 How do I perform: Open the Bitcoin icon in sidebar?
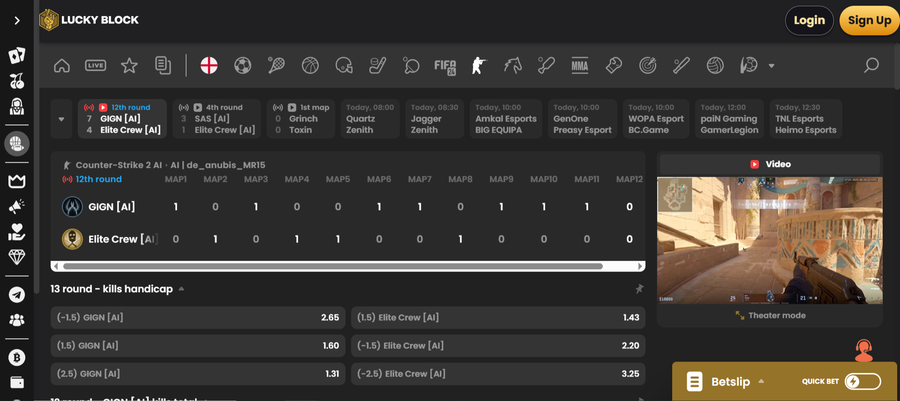tap(16, 357)
